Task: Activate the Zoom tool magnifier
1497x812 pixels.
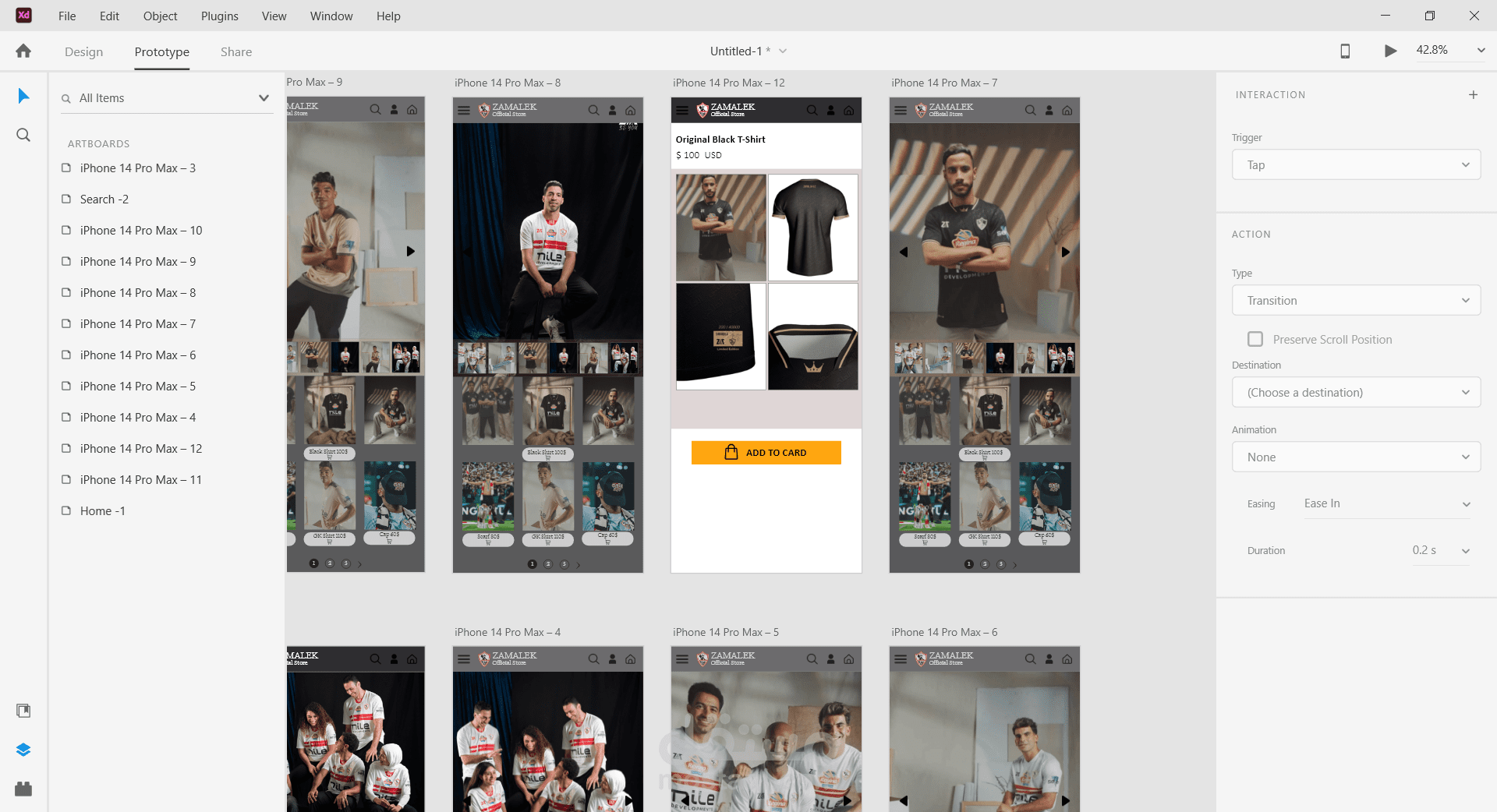Action: 23,135
